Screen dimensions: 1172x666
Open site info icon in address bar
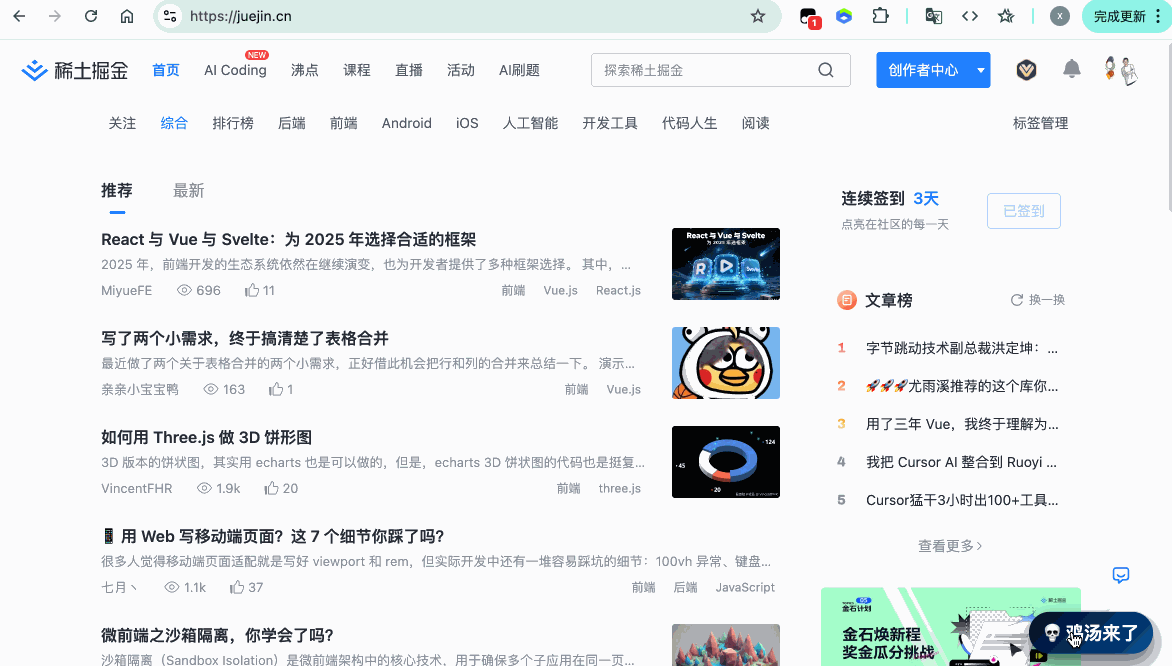click(x=170, y=16)
